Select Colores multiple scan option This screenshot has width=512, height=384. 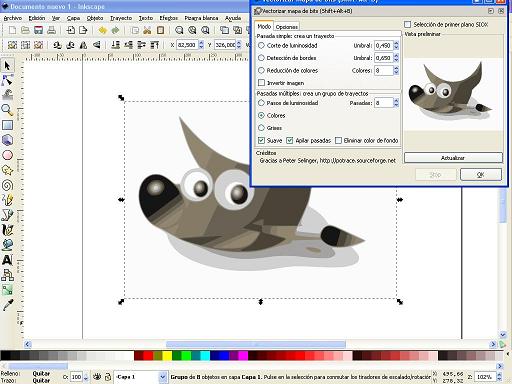[x=261, y=115]
